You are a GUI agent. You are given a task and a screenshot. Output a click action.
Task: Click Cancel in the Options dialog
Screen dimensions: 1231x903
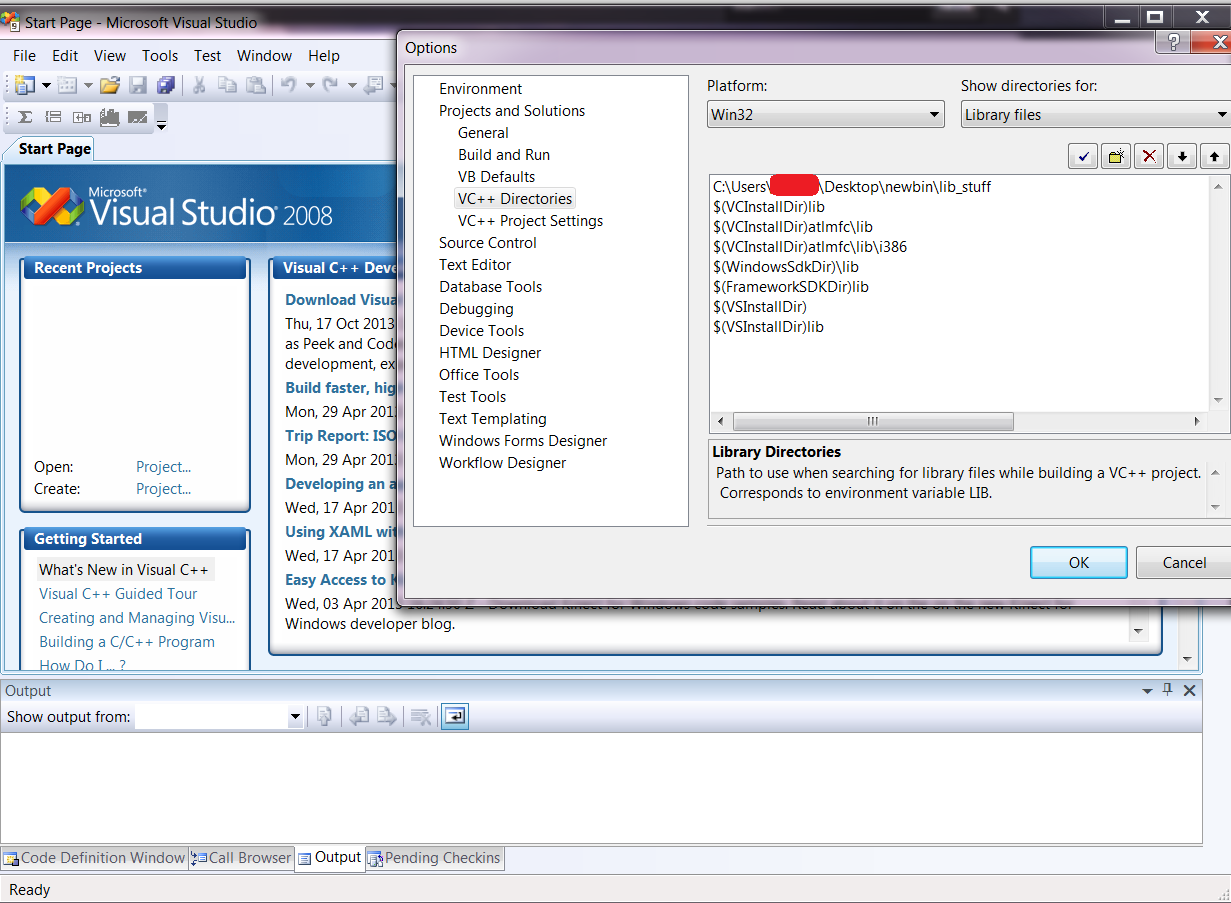[x=1184, y=562]
